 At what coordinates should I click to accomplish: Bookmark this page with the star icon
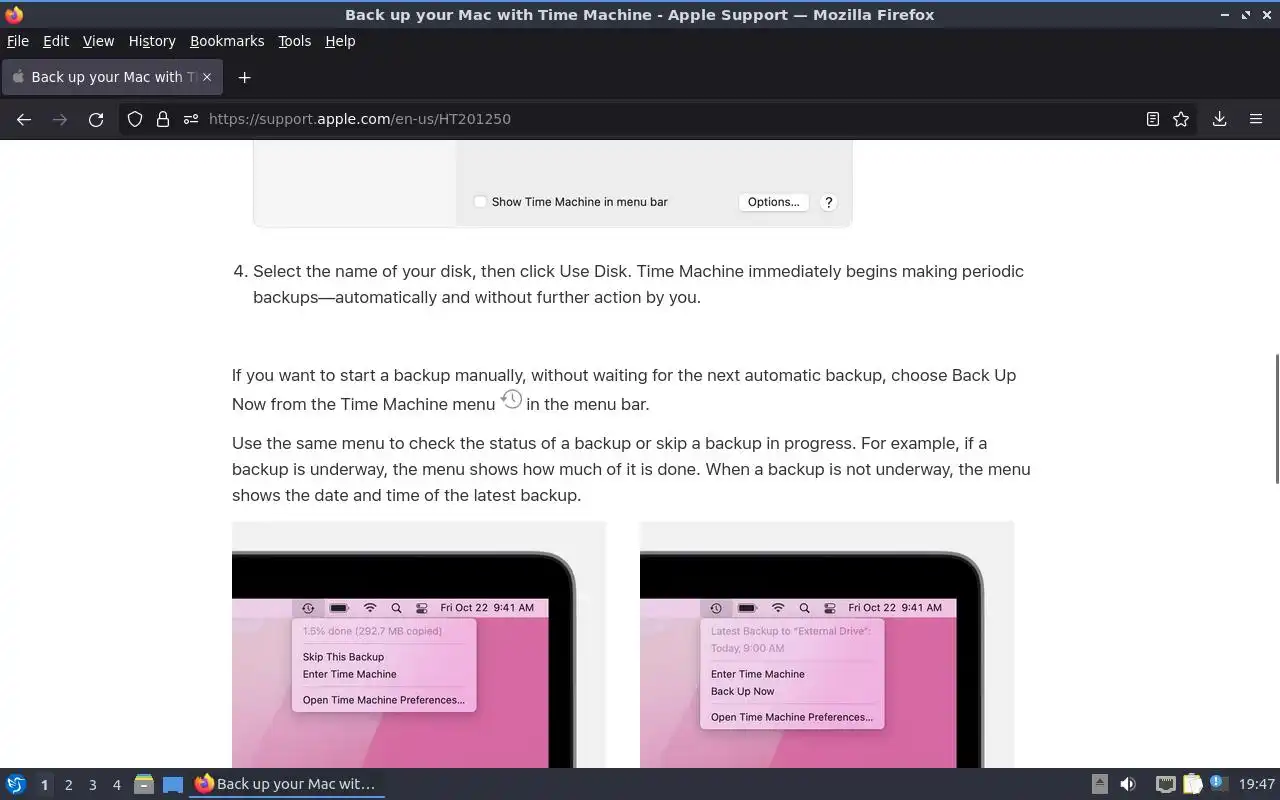click(1181, 119)
